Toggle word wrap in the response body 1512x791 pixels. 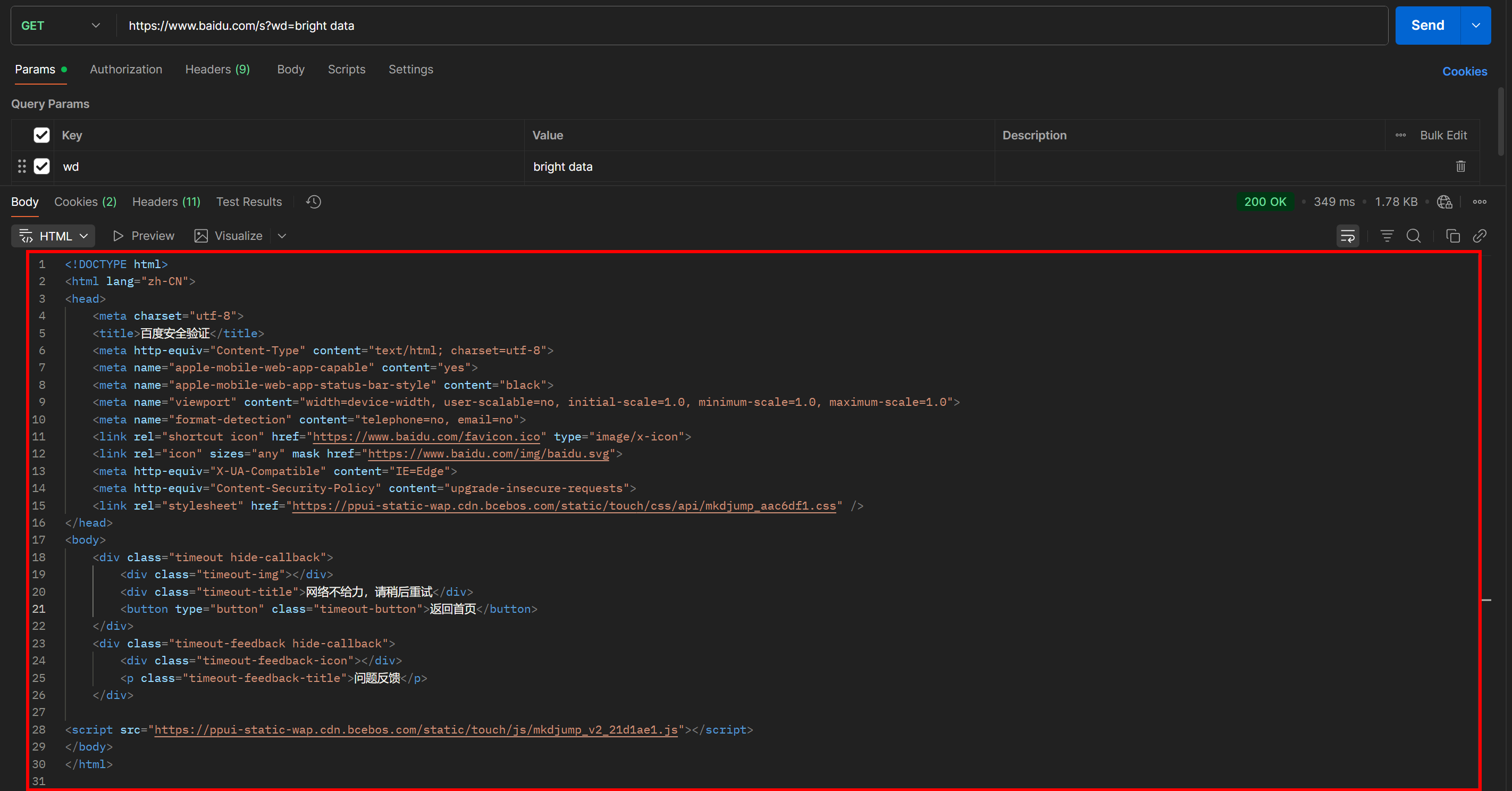(x=1348, y=236)
